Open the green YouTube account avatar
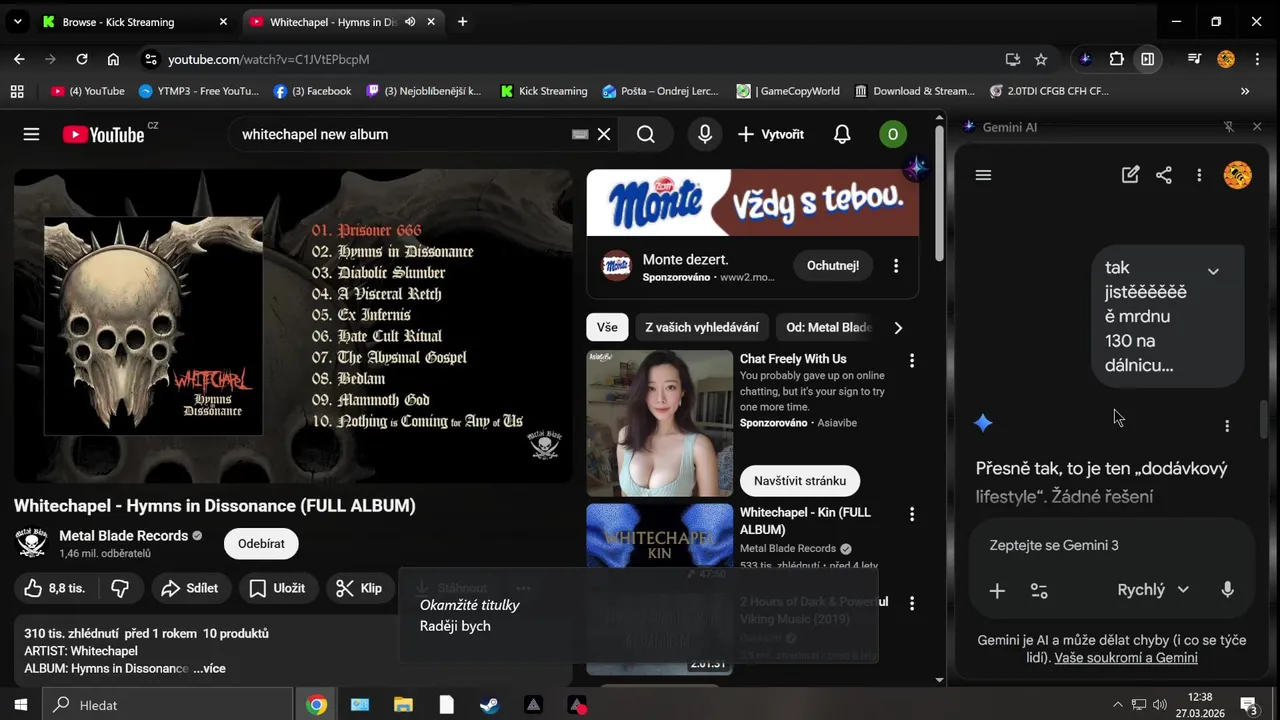The height and width of the screenshot is (720, 1280). (x=892, y=134)
